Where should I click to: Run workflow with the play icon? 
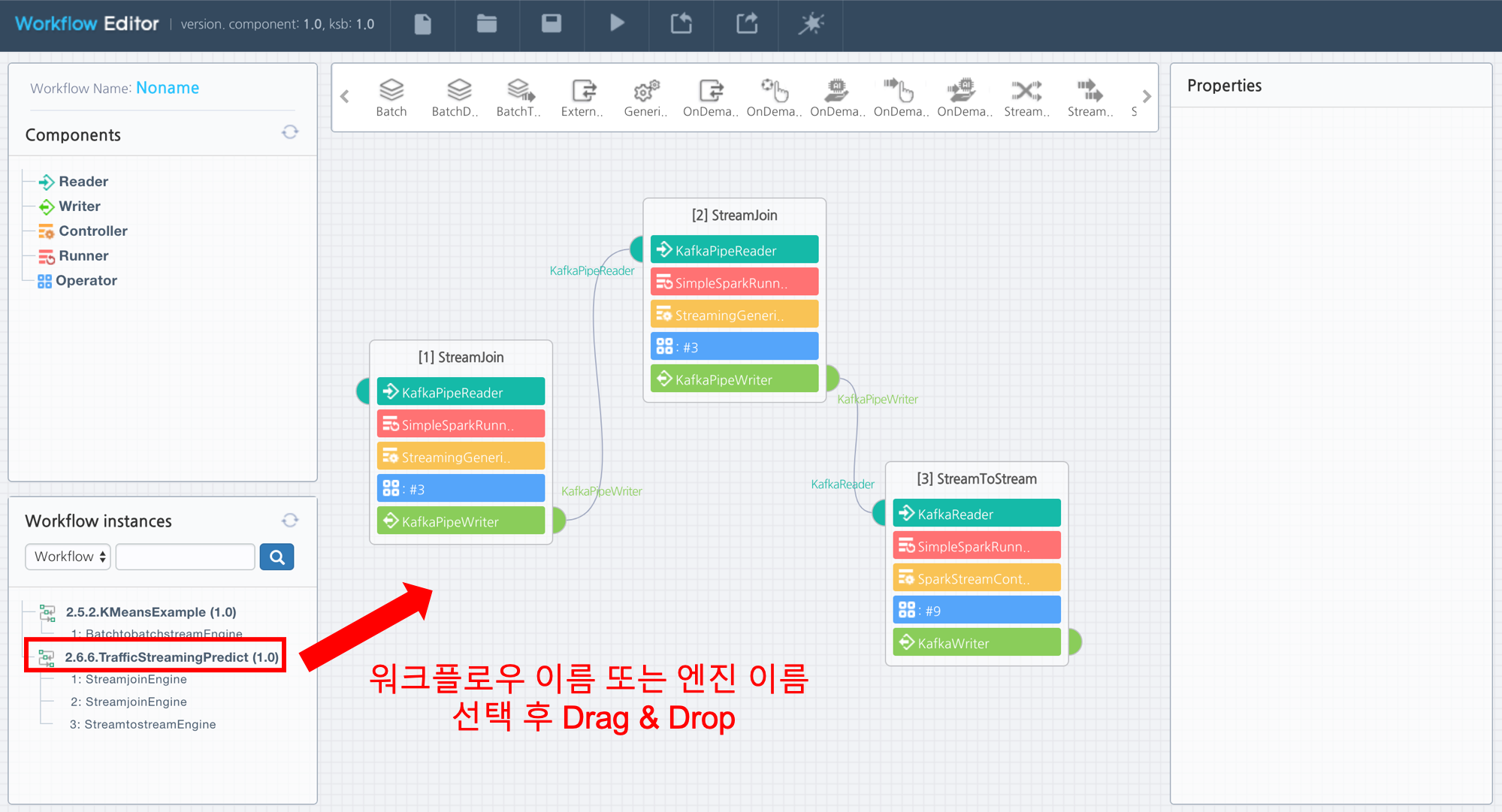[617, 23]
